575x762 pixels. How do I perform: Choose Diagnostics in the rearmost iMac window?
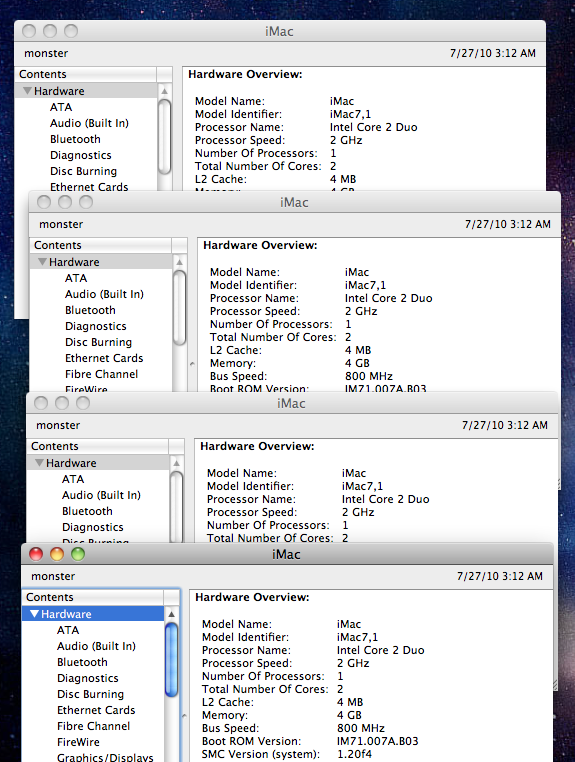(80, 155)
